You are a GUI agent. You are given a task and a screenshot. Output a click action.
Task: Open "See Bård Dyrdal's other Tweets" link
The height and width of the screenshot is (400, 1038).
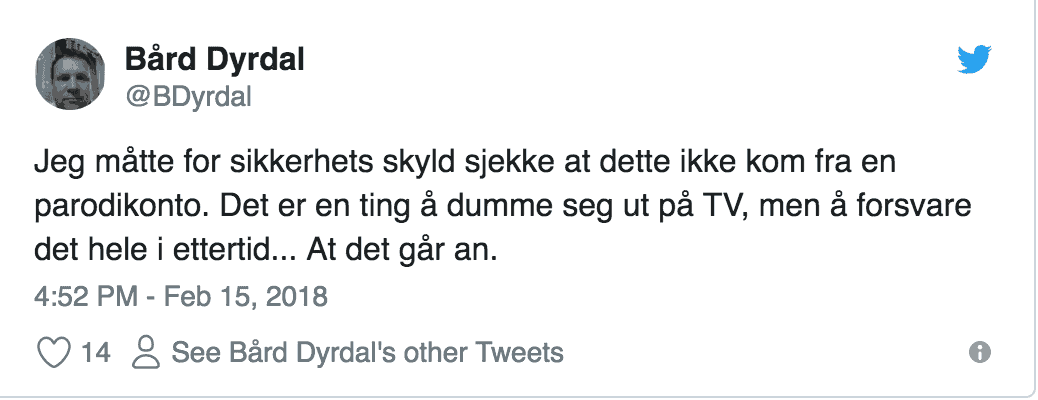(367, 352)
